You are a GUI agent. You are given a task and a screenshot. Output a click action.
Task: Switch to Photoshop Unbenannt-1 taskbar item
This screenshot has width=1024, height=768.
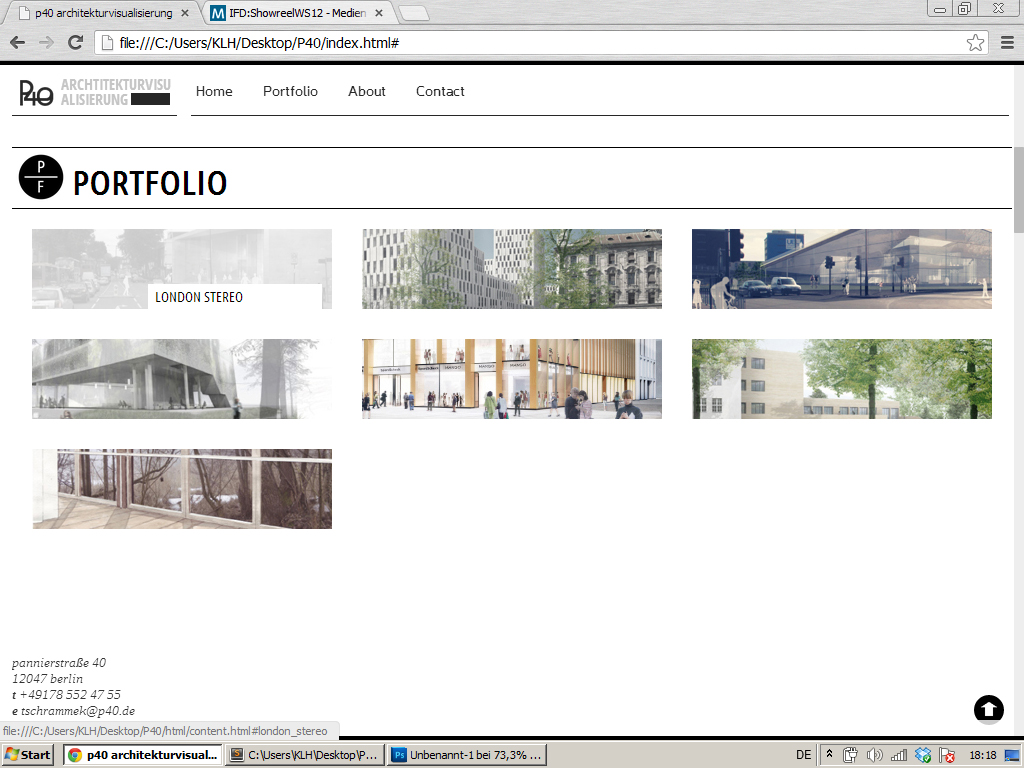(x=467, y=755)
